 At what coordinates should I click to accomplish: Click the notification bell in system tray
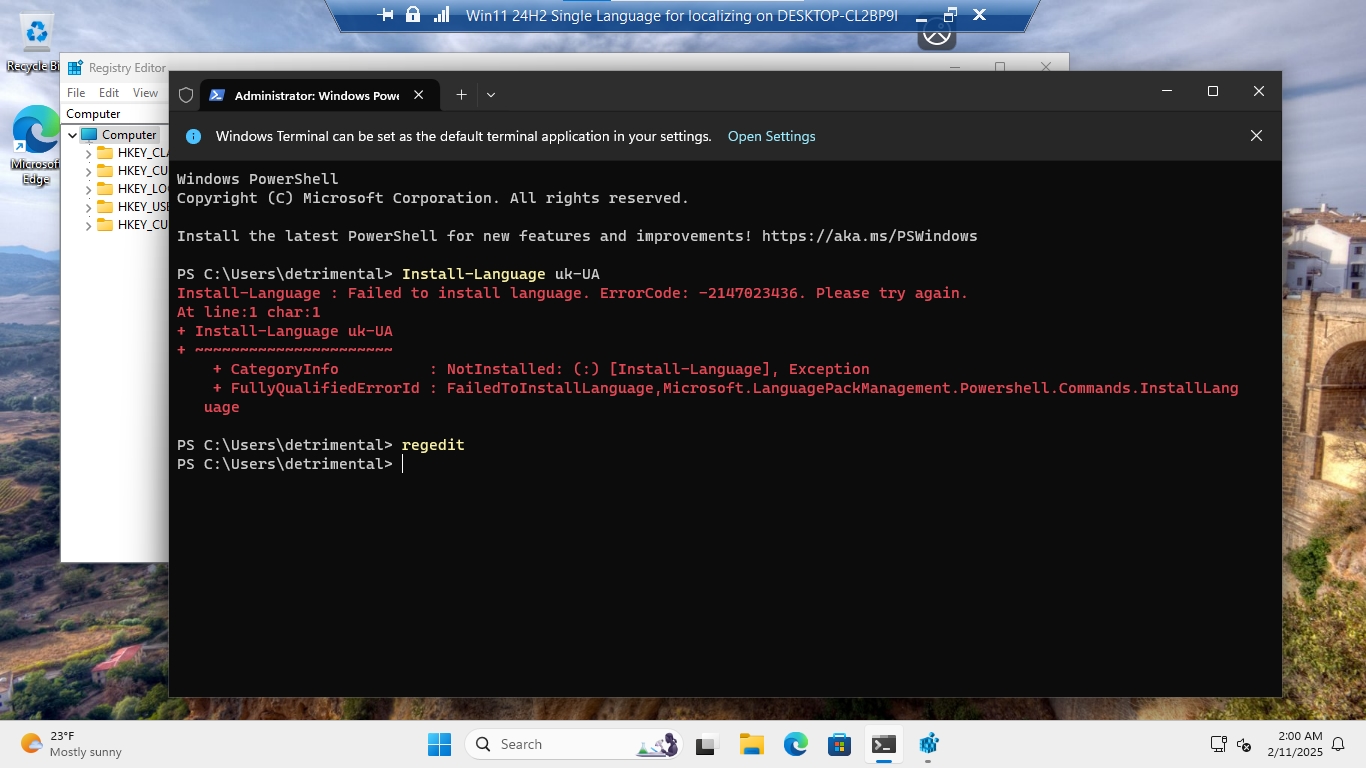pyautogui.click(x=1338, y=744)
